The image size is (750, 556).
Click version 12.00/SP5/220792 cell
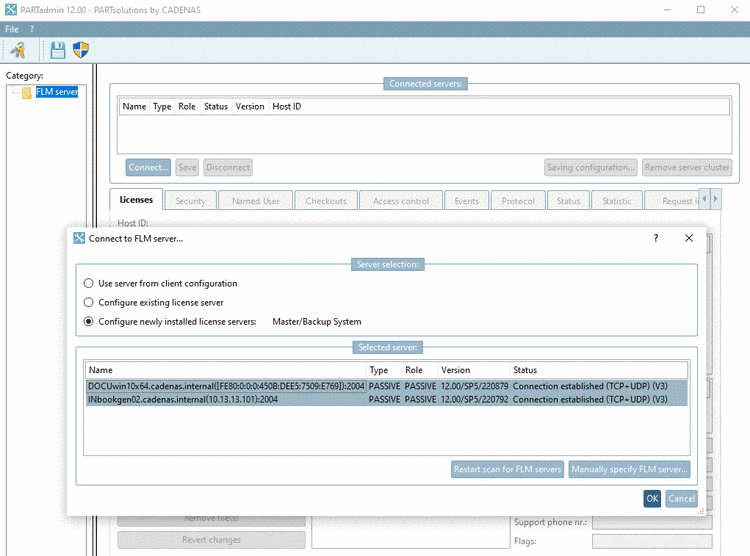474,400
